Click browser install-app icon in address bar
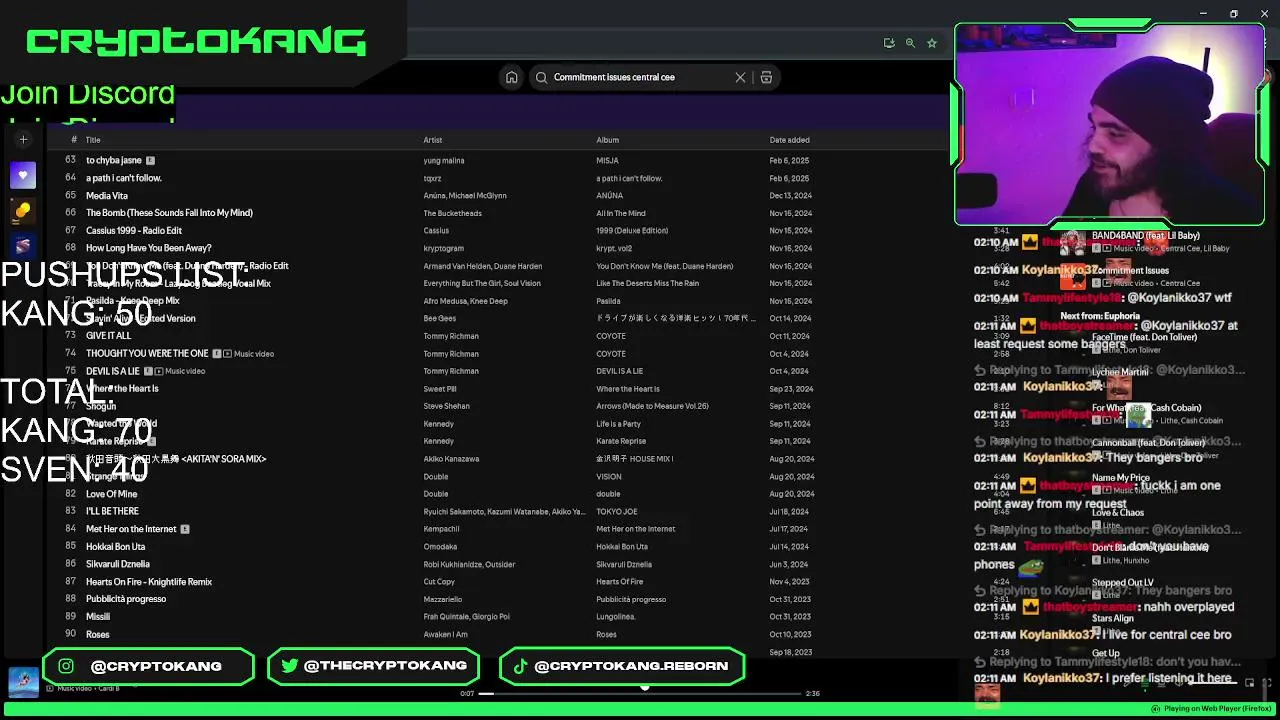Screen dimensions: 1280x720 [889, 43]
